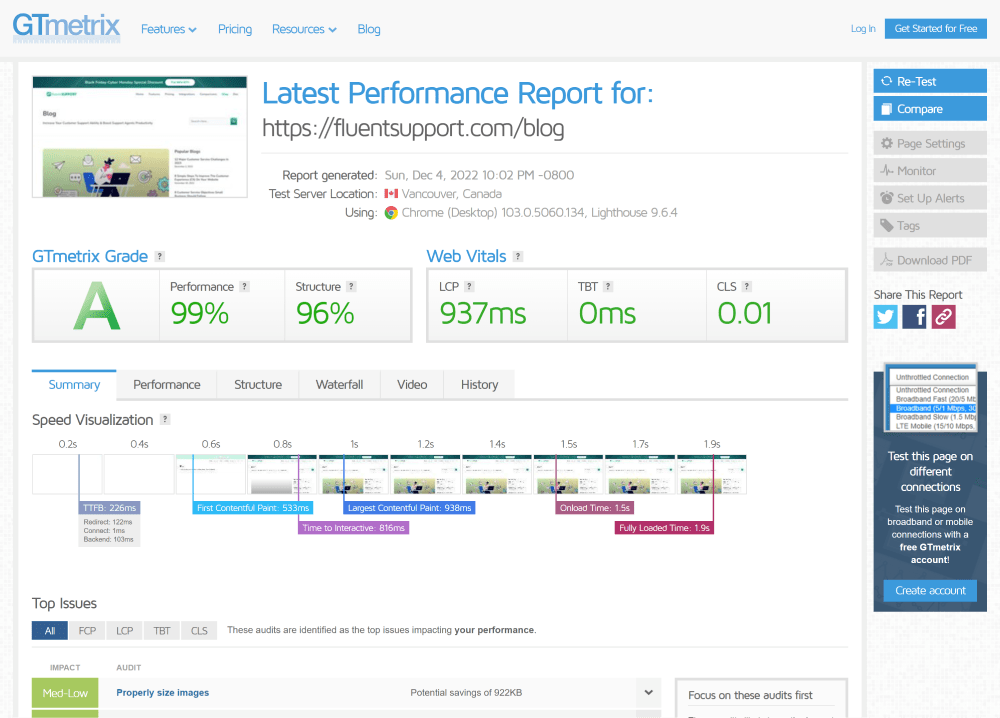Click the Compare button
The image size is (1000, 718).
pyautogui.click(x=930, y=108)
